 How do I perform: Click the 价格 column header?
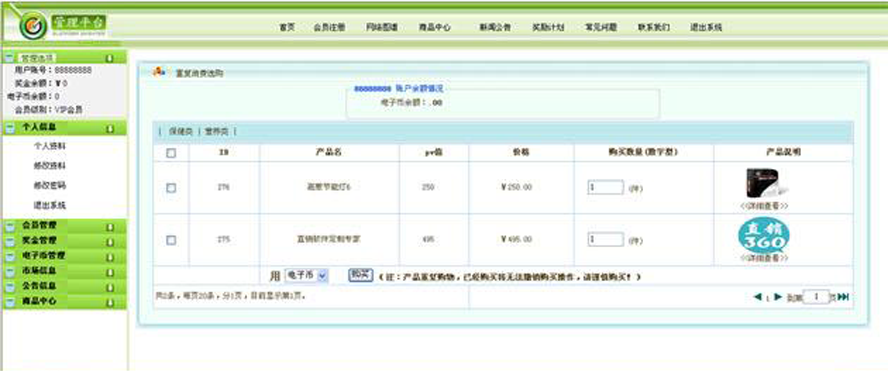(x=521, y=152)
